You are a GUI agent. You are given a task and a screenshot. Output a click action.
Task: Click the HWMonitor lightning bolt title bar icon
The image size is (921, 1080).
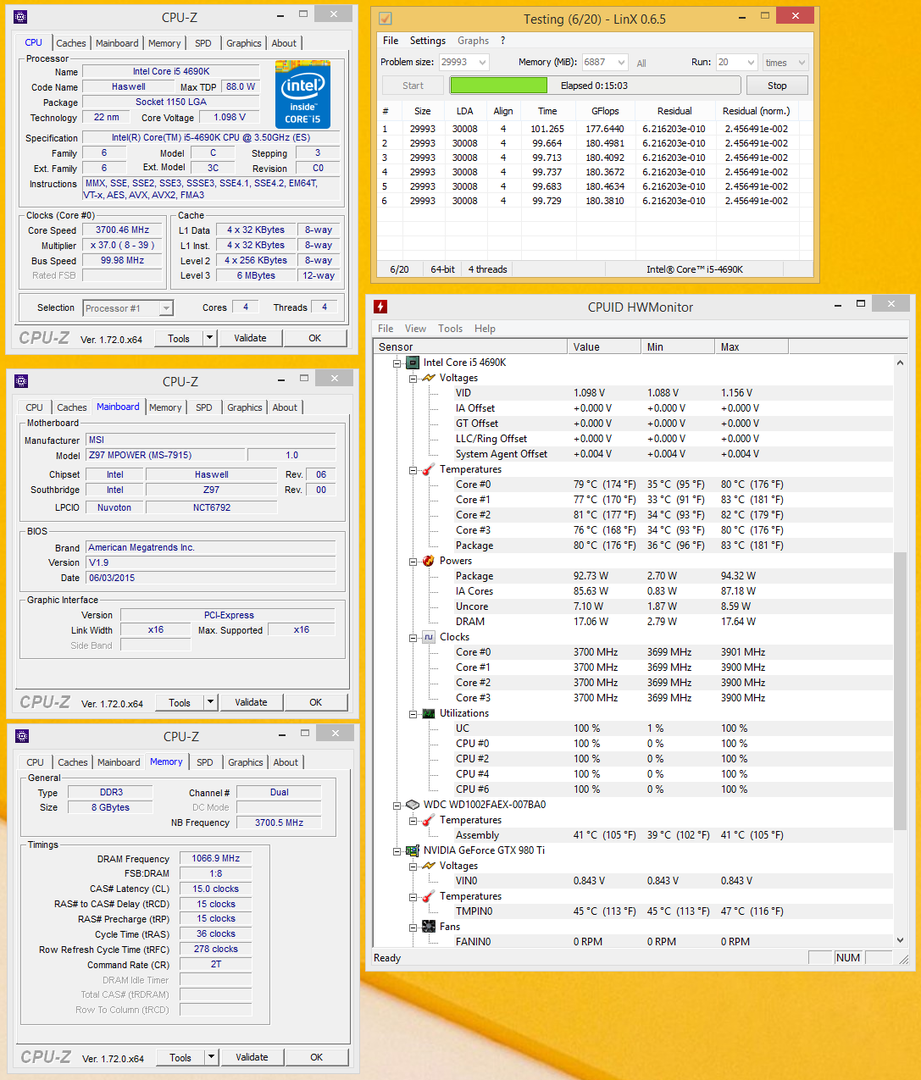(x=381, y=307)
